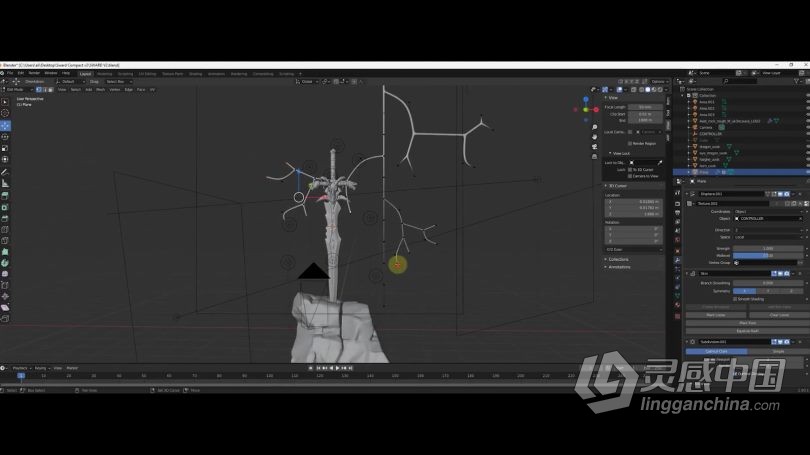This screenshot has height=455, width=810.
Task: Enable vertex select mode
Action: click(x=39, y=89)
